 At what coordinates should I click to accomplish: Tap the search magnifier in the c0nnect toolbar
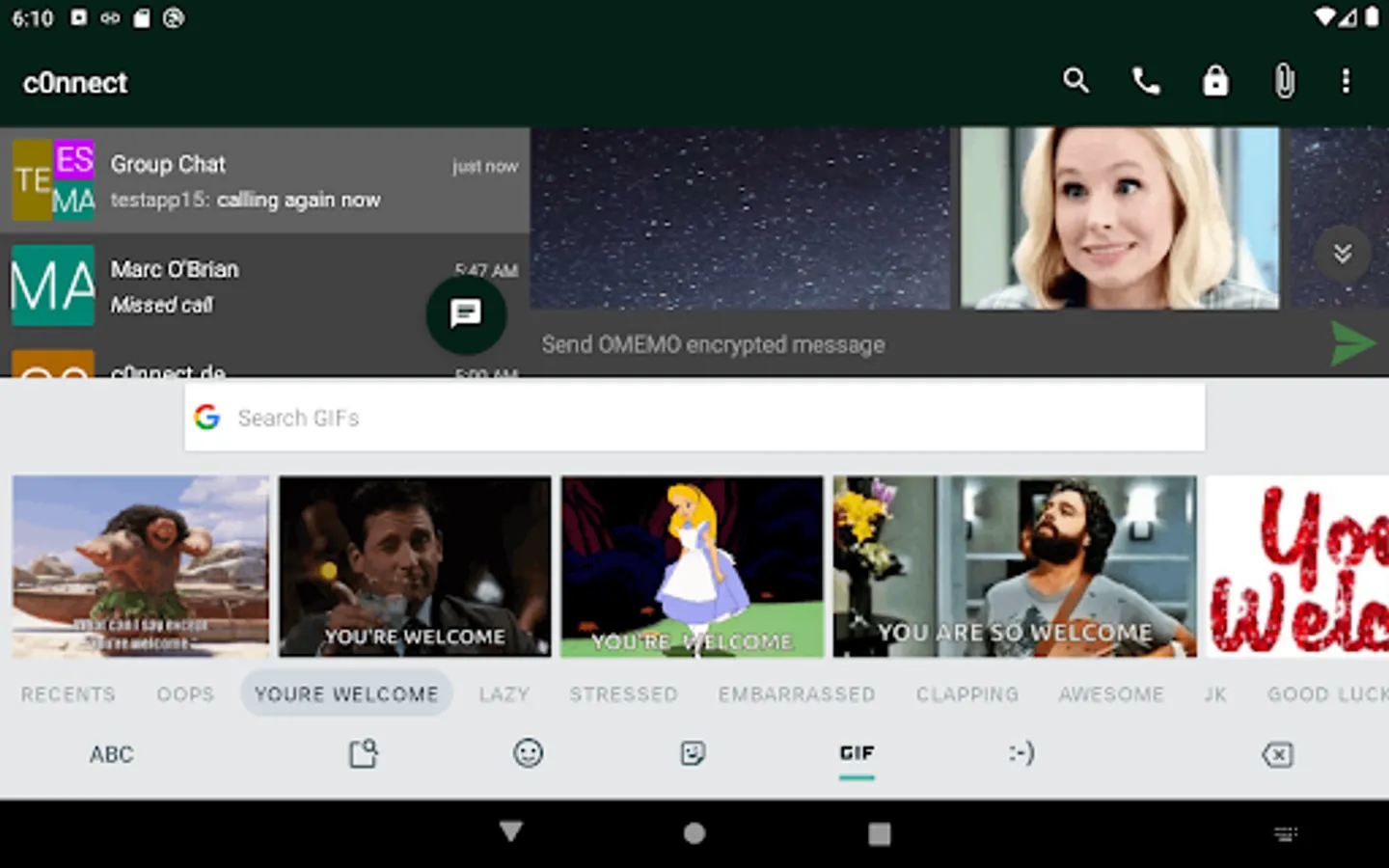pos(1076,81)
